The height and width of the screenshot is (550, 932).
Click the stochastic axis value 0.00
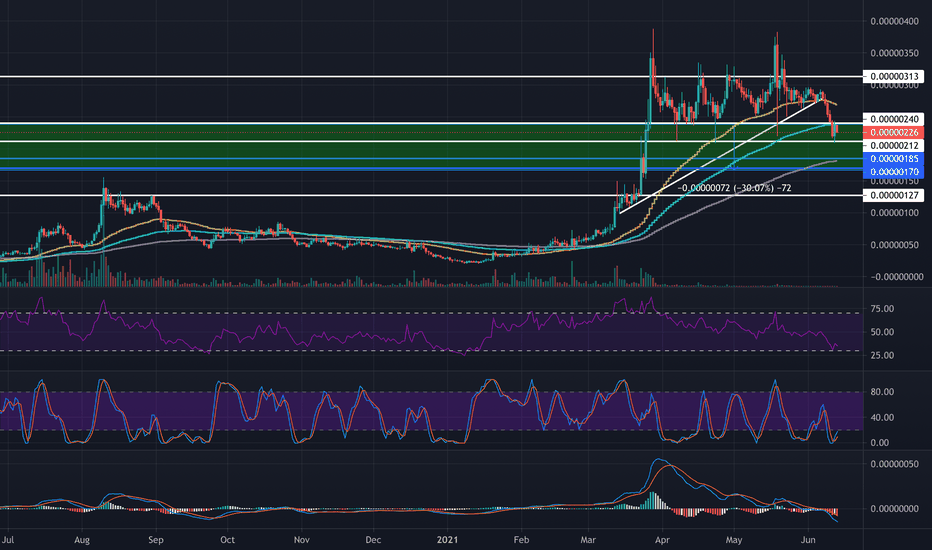point(880,442)
